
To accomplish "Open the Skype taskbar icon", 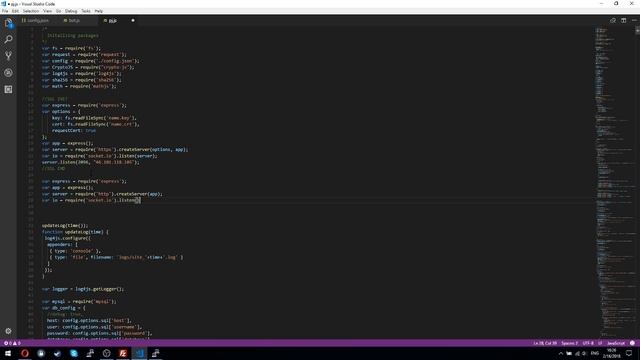I will pyautogui.click(x=73, y=353).
